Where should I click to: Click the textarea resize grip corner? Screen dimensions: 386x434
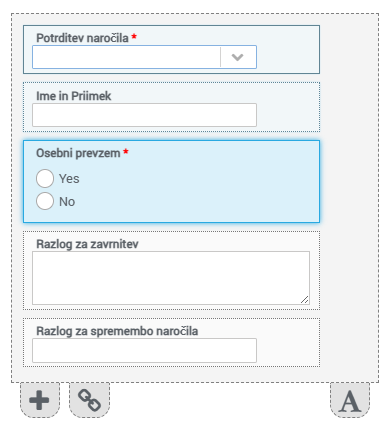pyautogui.click(x=305, y=300)
